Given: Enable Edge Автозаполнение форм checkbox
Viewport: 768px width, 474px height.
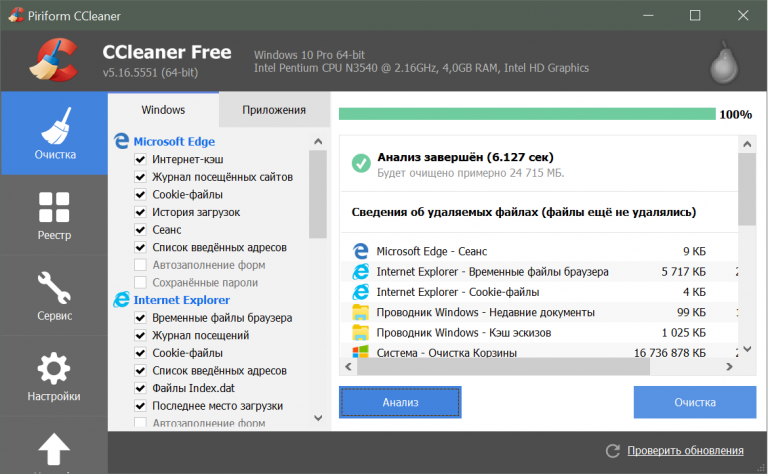Looking at the screenshot, I should pyautogui.click(x=140, y=265).
